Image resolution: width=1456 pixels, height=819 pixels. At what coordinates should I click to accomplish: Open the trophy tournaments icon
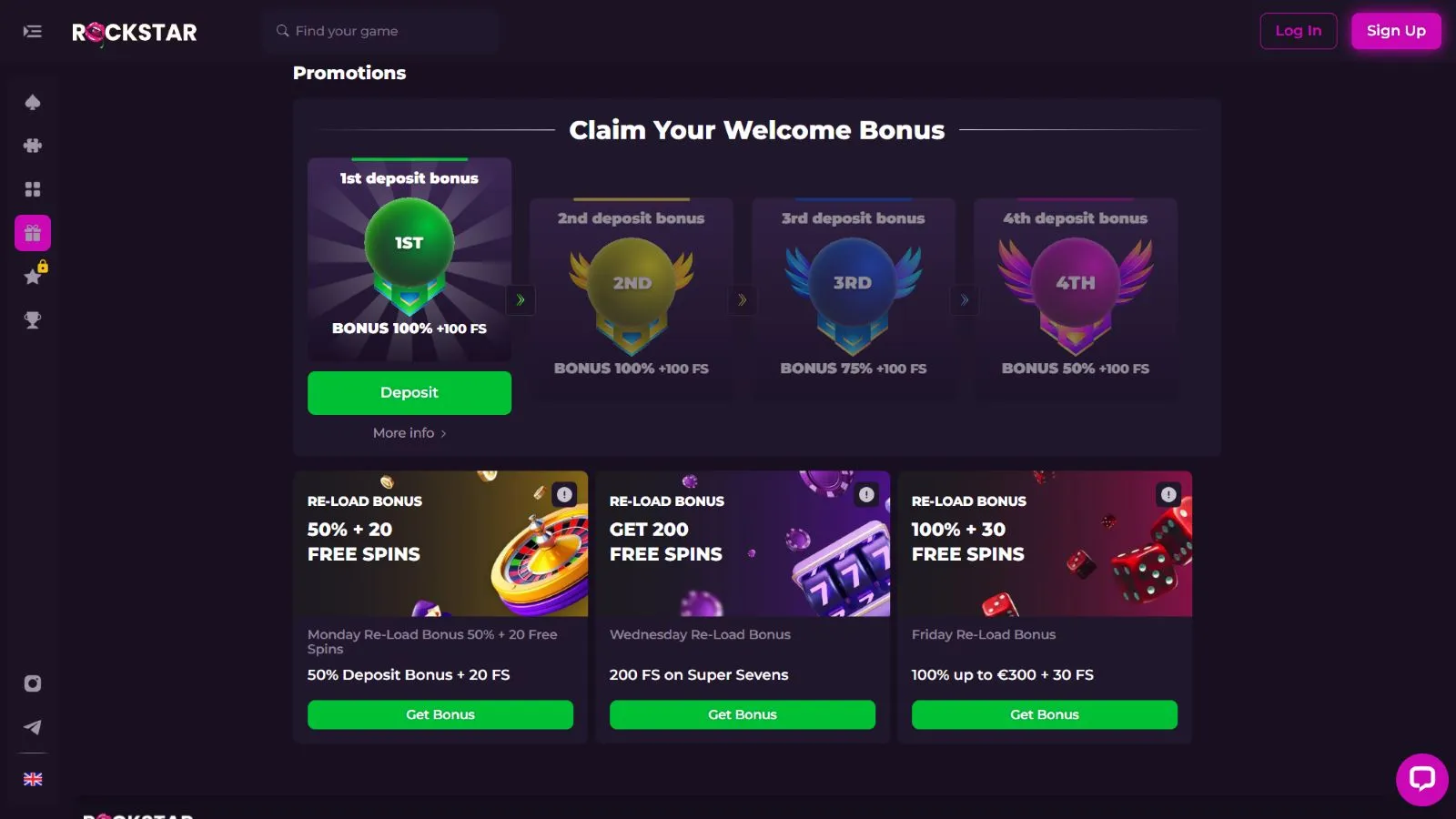point(33,320)
